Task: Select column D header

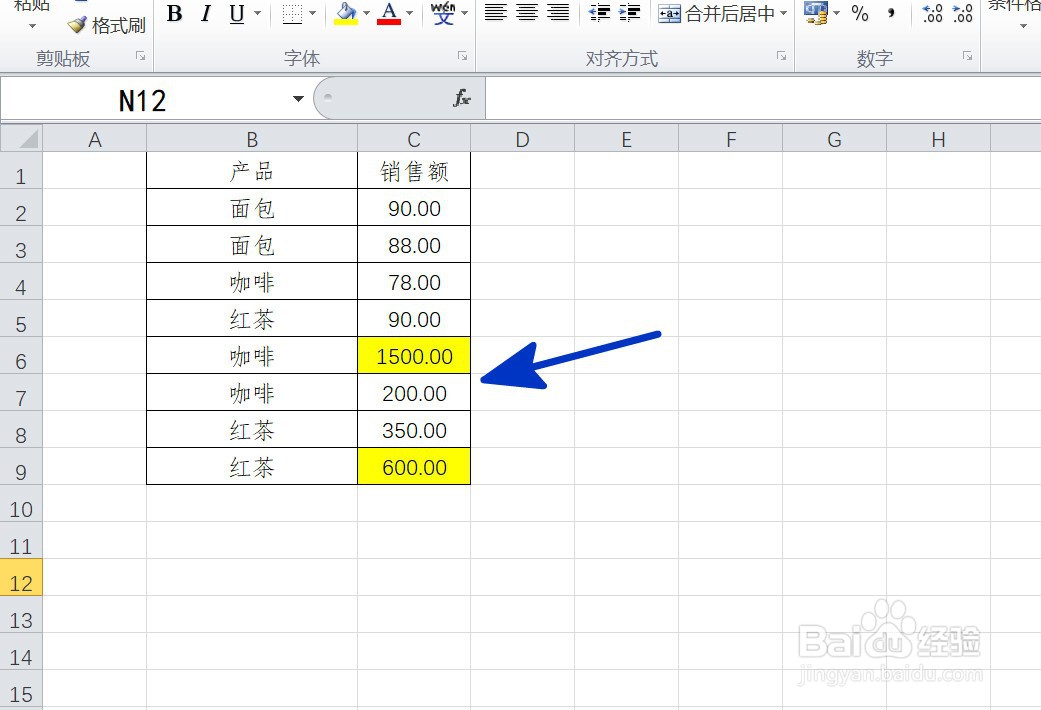Action: click(522, 139)
